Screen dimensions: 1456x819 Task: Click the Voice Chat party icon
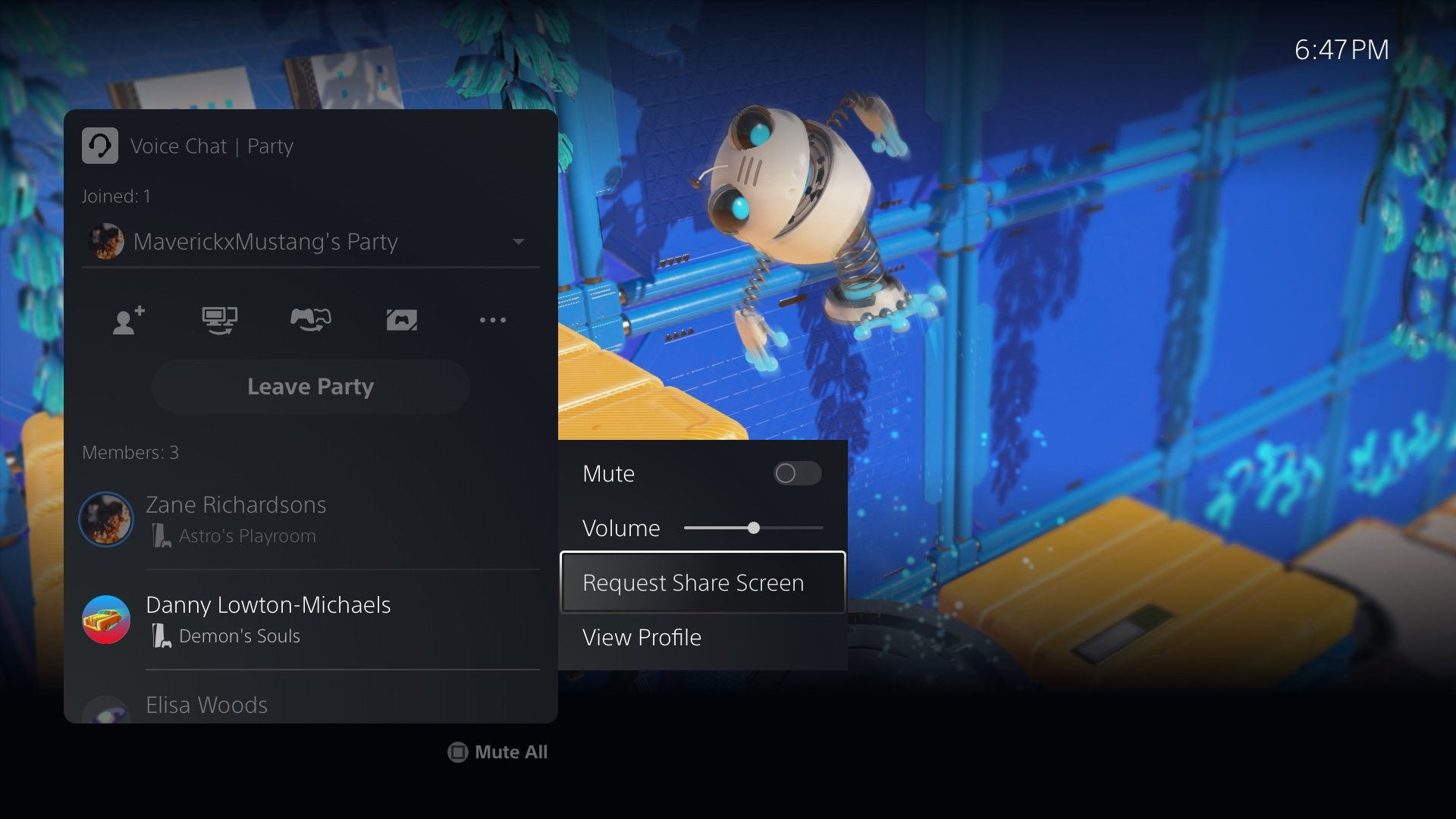pos(99,145)
